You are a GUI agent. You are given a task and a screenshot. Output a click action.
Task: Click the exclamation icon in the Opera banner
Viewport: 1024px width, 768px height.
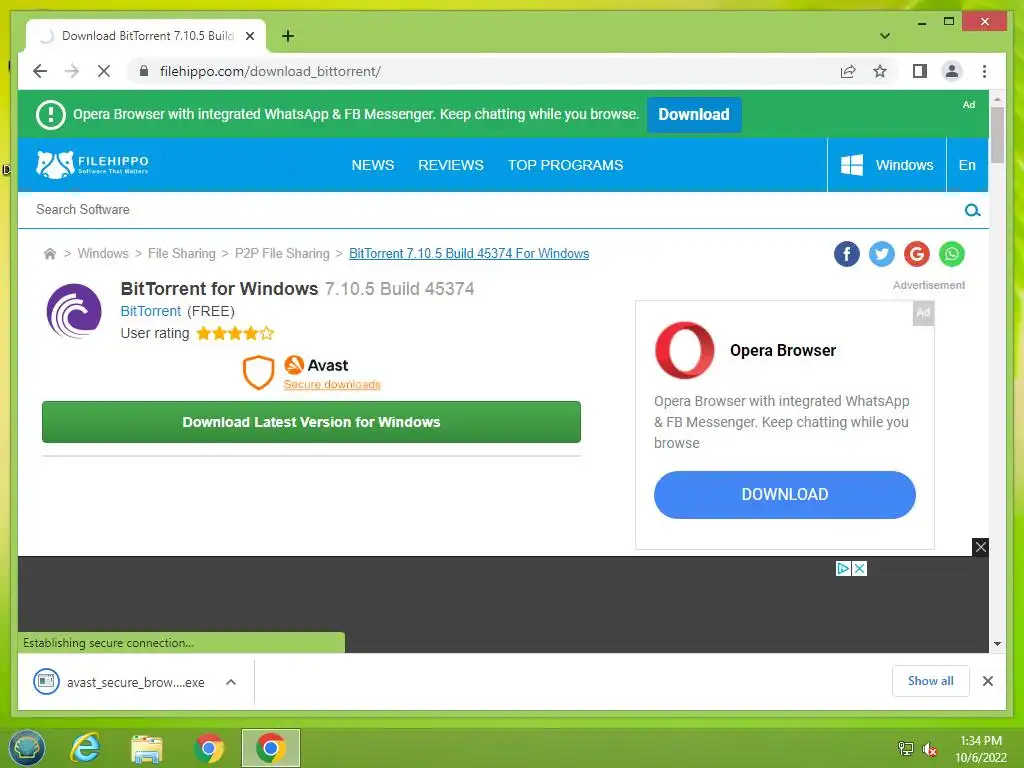point(50,115)
